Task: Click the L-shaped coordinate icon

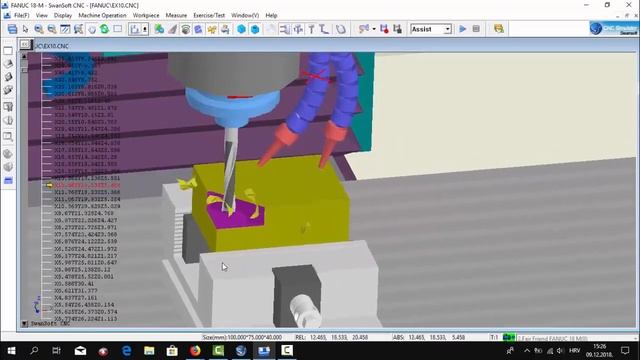Action: (324, 29)
